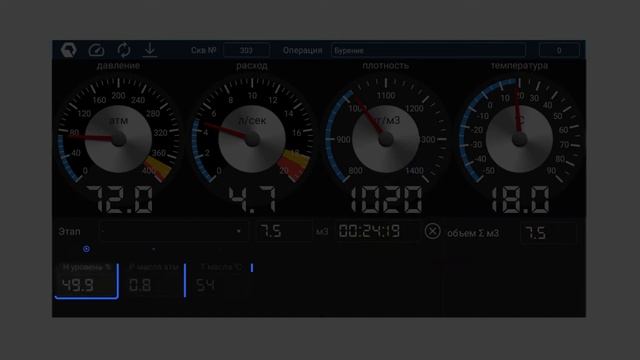This screenshot has width=640, height=360.
Task: Click the Скв № label
Action: click(204, 50)
